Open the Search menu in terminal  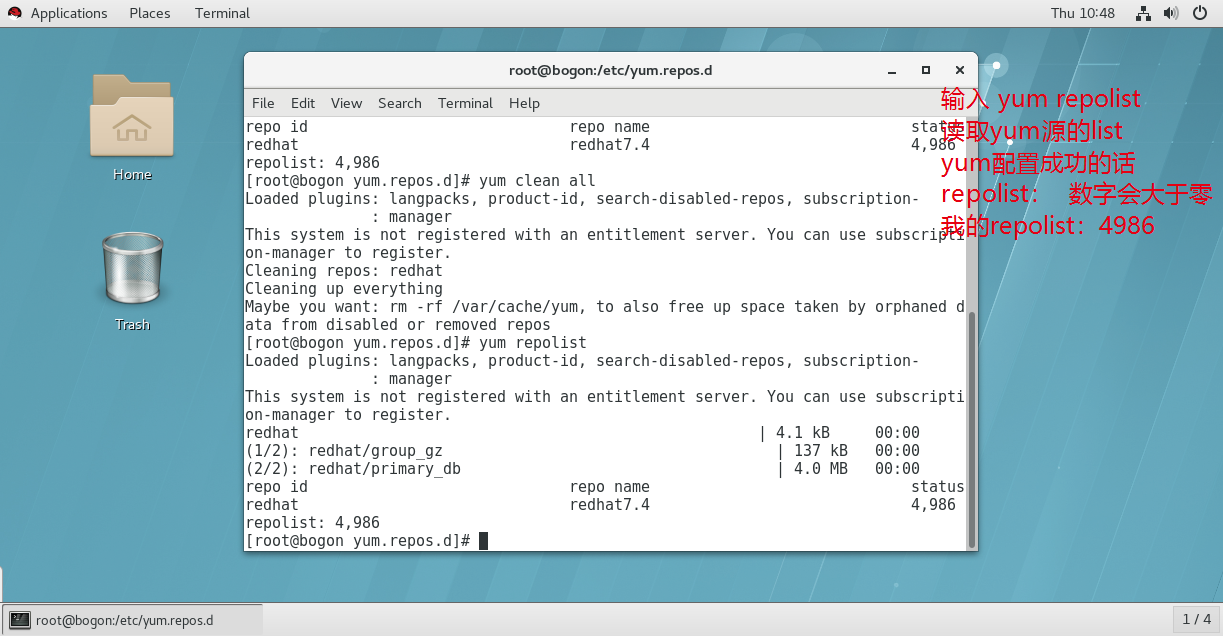click(400, 103)
